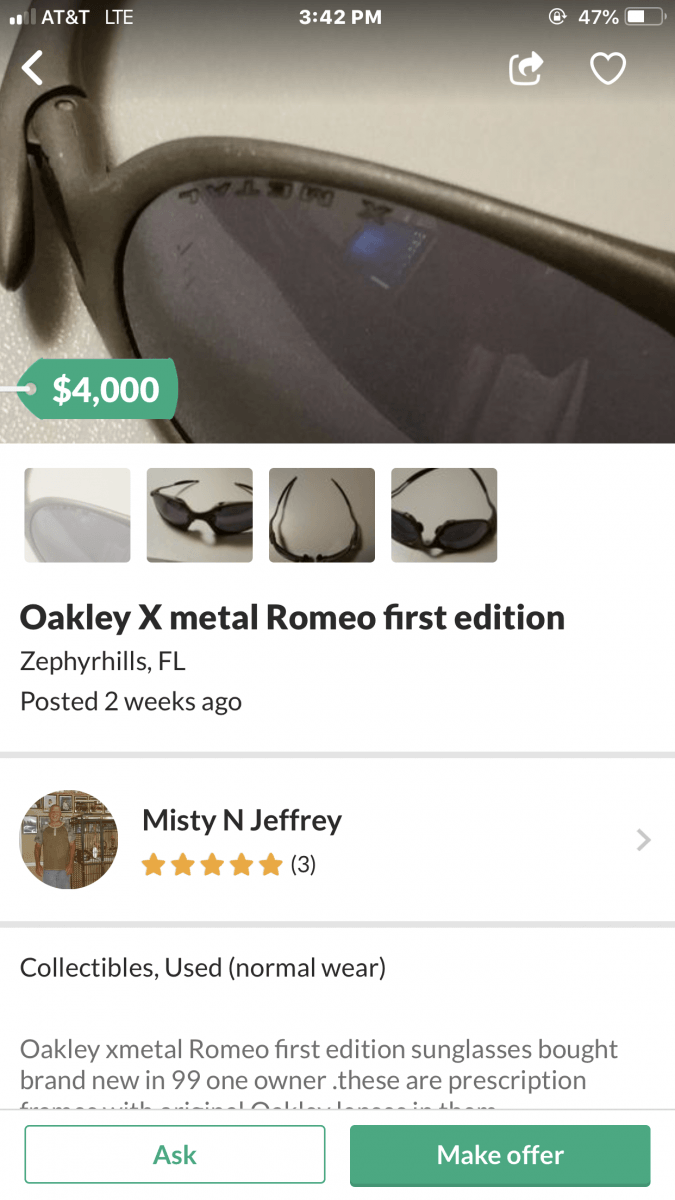Tap the Collectibles, Used category text
Image resolution: width=675 pixels, height=1200 pixels.
(x=202, y=967)
